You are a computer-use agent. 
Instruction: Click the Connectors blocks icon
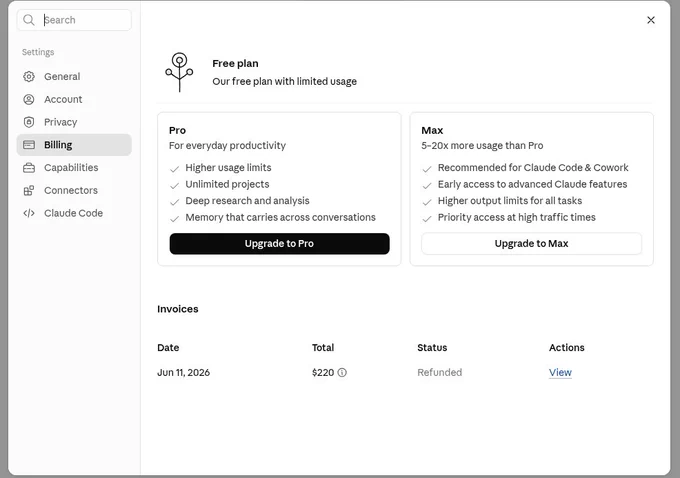pyautogui.click(x=29, y=190)
